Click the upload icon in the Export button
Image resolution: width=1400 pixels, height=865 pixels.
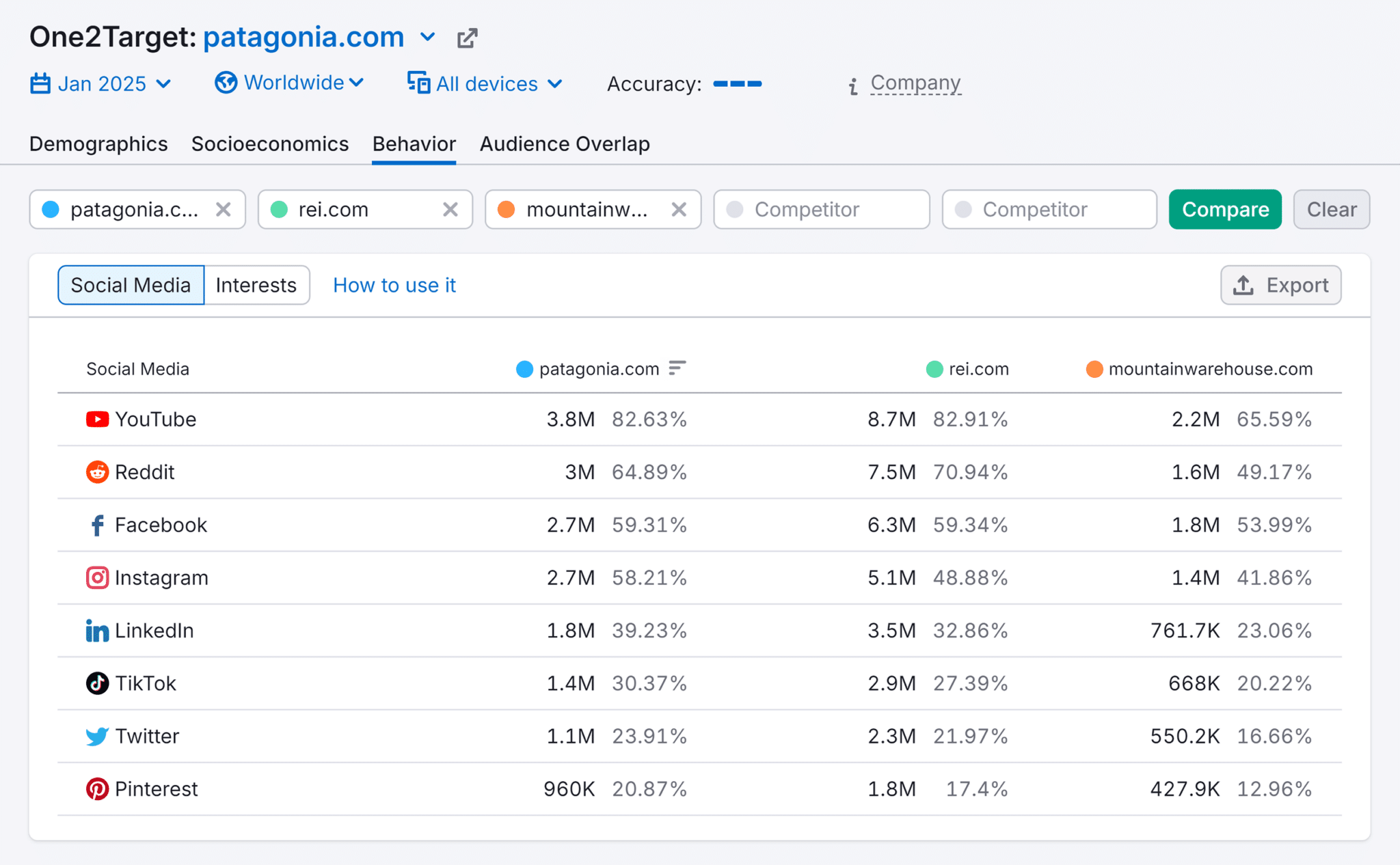point(1243,285)
